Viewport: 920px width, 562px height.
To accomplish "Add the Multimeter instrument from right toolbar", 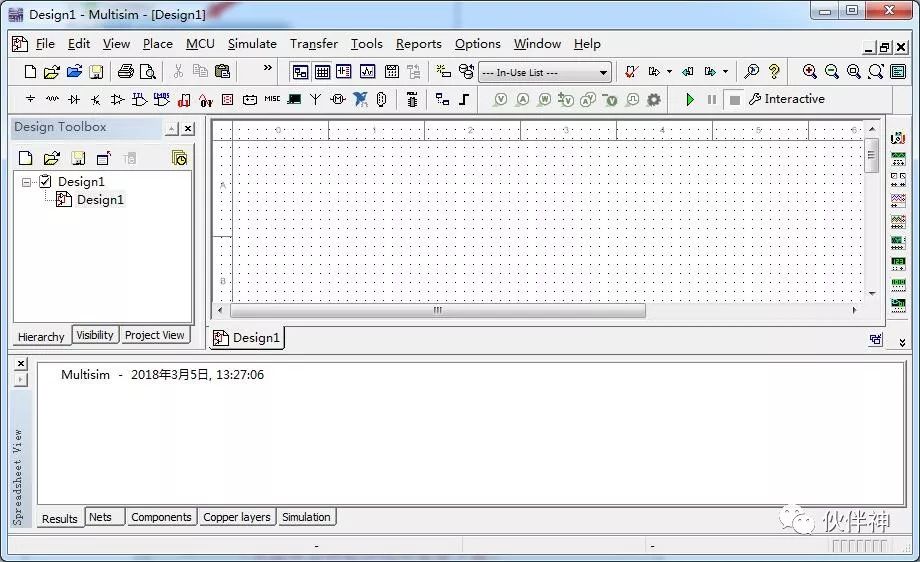I will [x=898, y=138].
